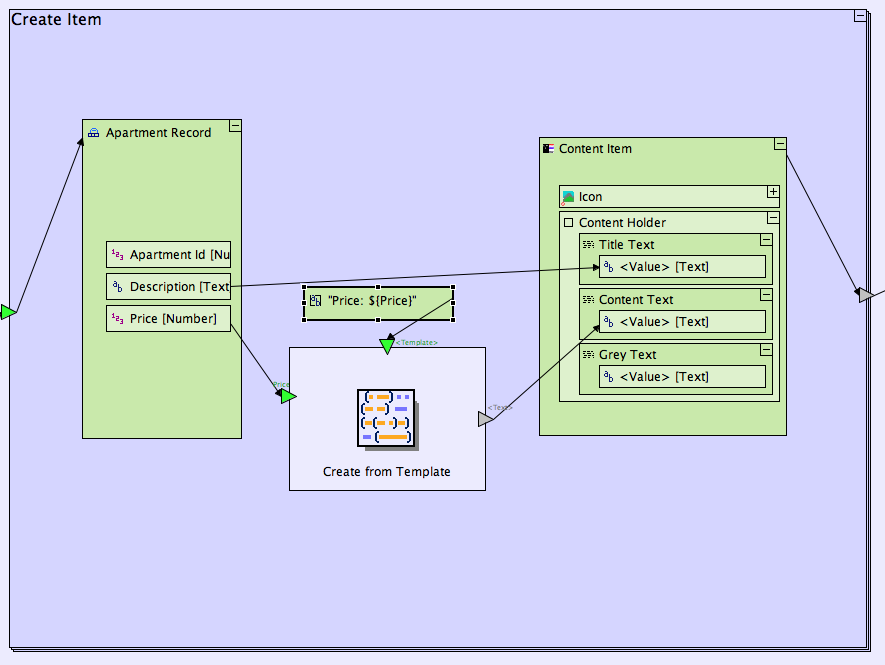Click the grey Text output arrow of Create from Template
The width and height of the screenshot is (885, 665).
point(485,419)
